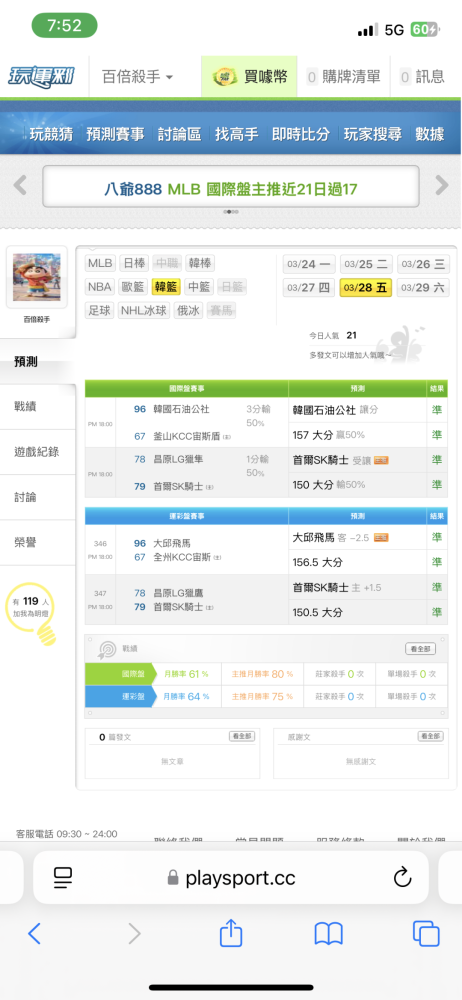Screen dimensions: 462x1000
Task: Open 購牌清單 purchase list
Action: [345, 77]
